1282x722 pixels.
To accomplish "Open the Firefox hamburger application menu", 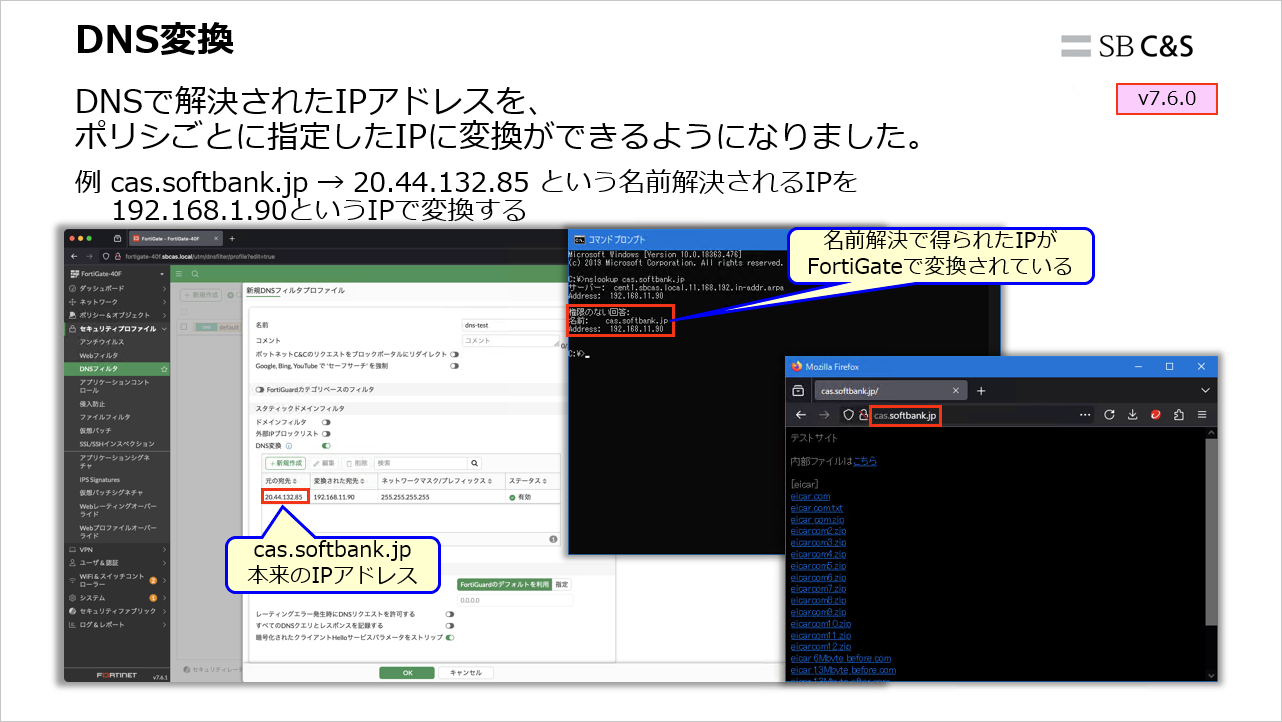I will pyautogui.click(x=1202, y=415).
